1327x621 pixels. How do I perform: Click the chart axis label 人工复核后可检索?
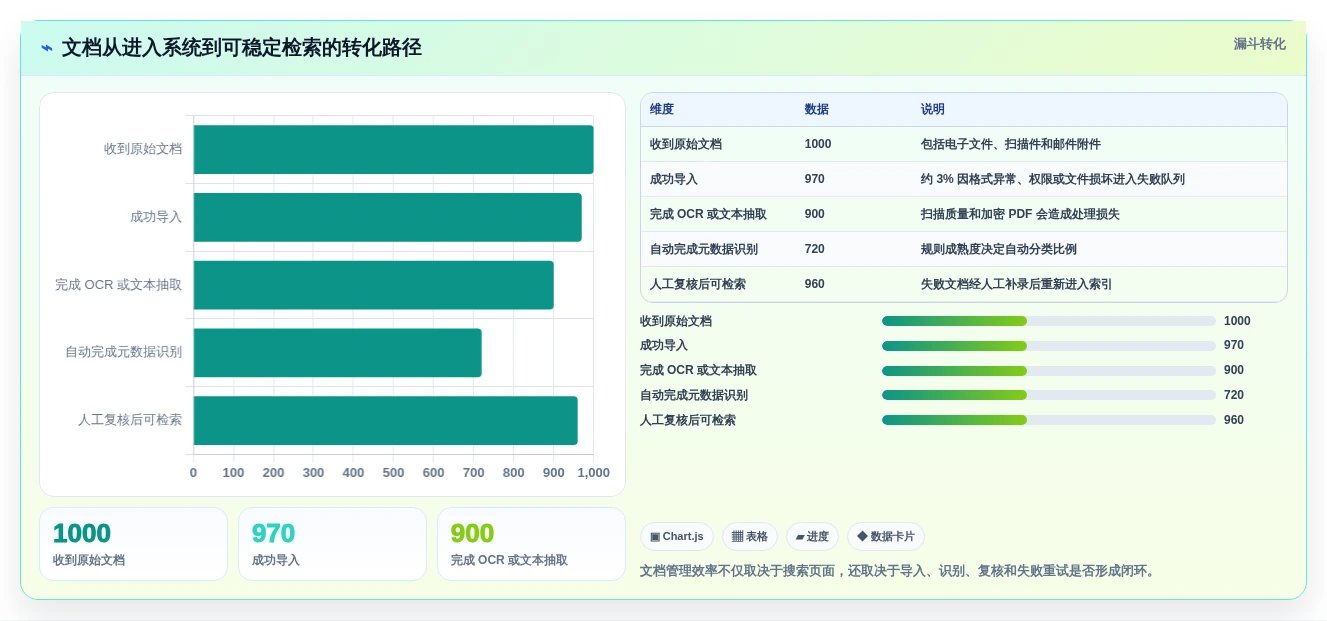(130, 420)
